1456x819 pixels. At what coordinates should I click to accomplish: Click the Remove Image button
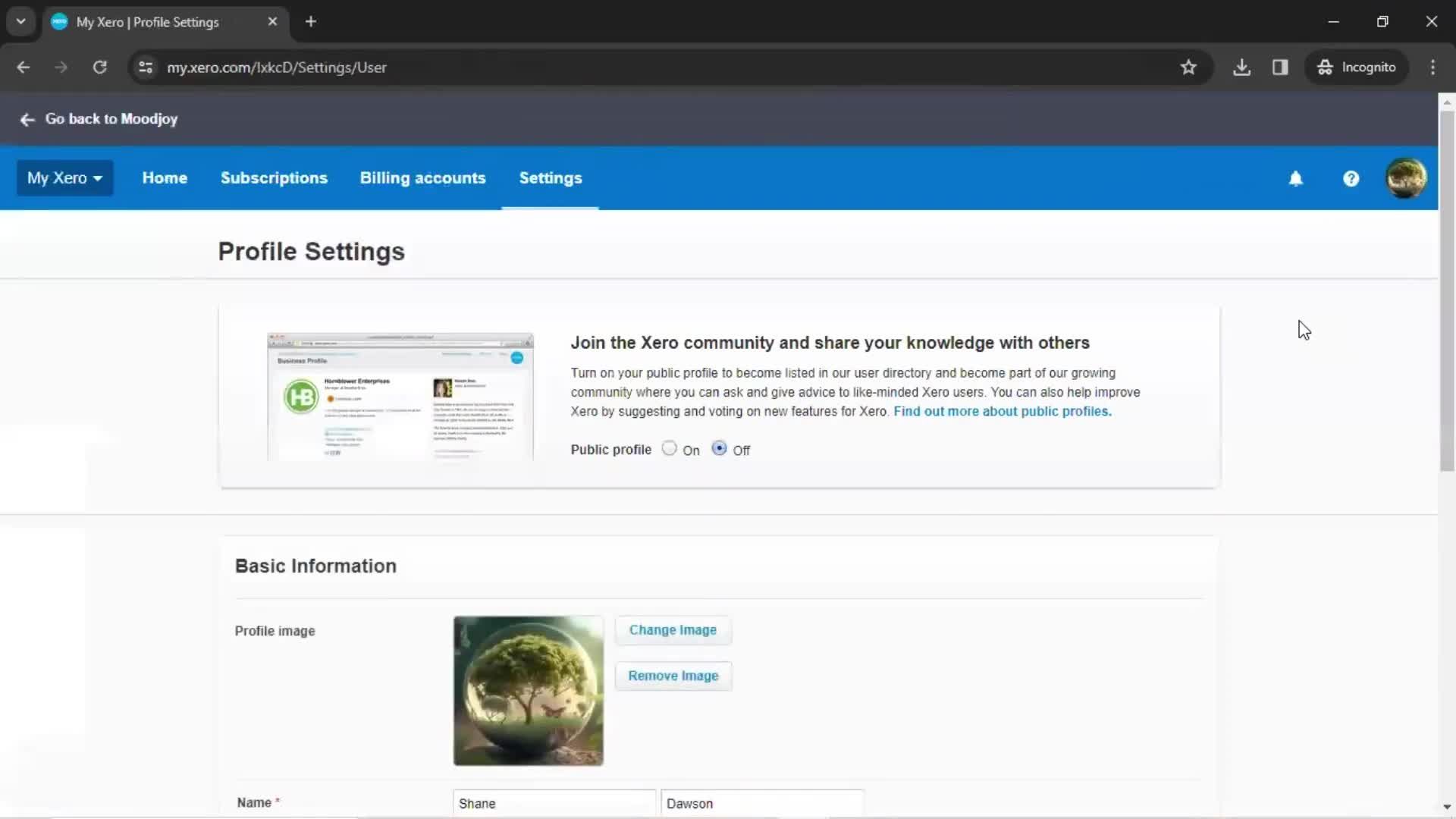[673, 676]
